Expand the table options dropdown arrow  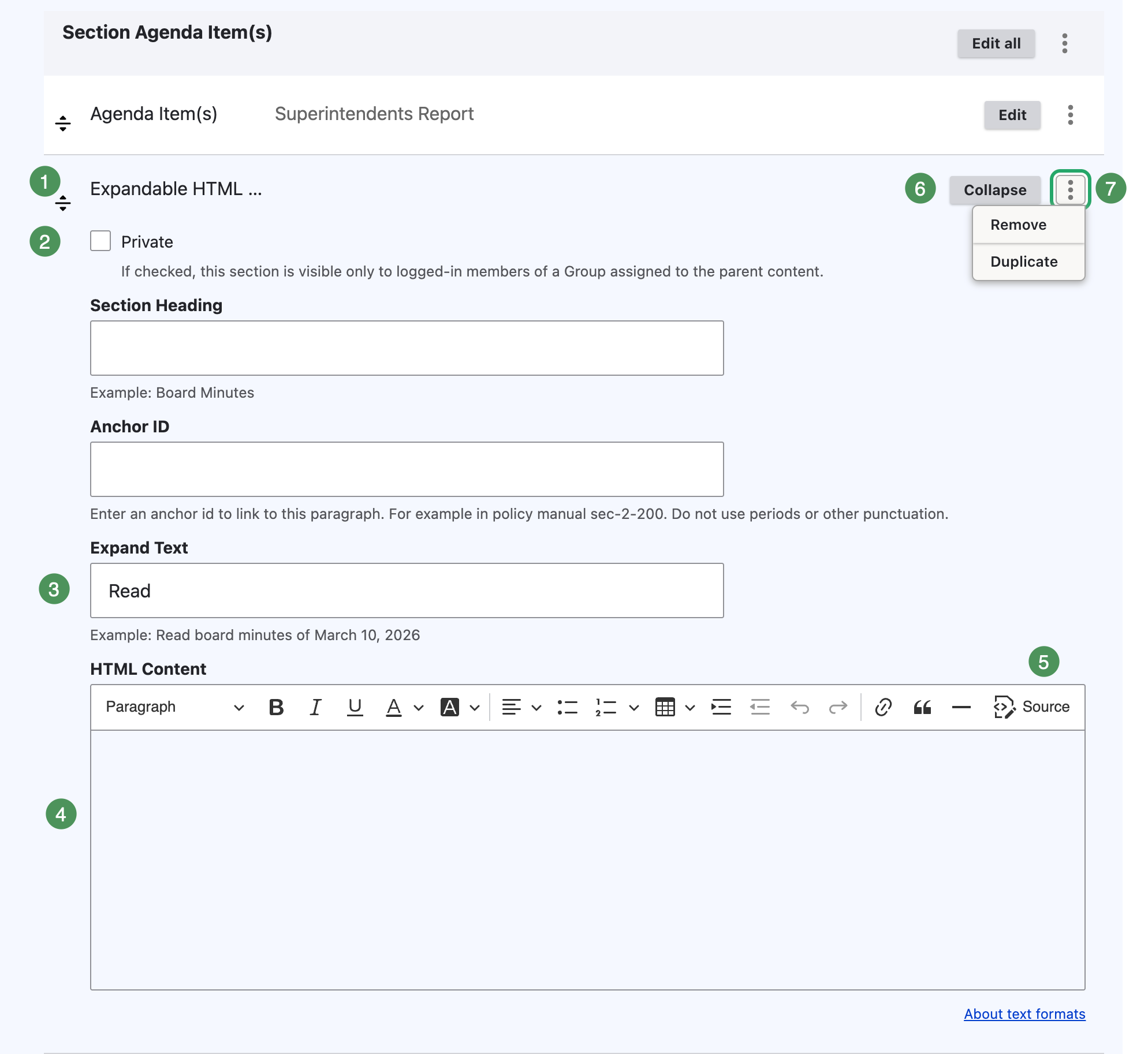point(690,708)
